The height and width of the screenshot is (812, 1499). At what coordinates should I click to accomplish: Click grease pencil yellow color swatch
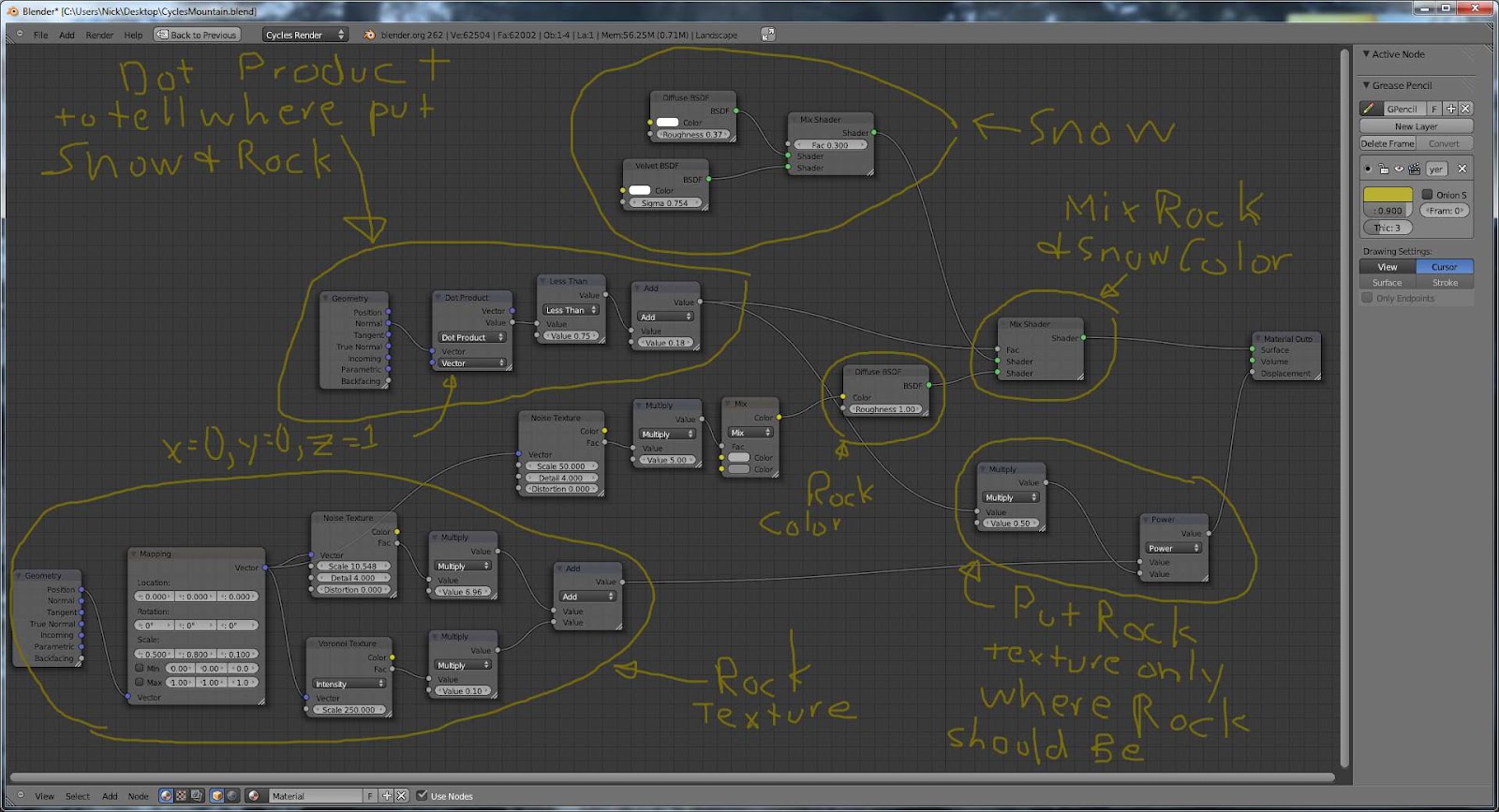[x=1388, y=195]
